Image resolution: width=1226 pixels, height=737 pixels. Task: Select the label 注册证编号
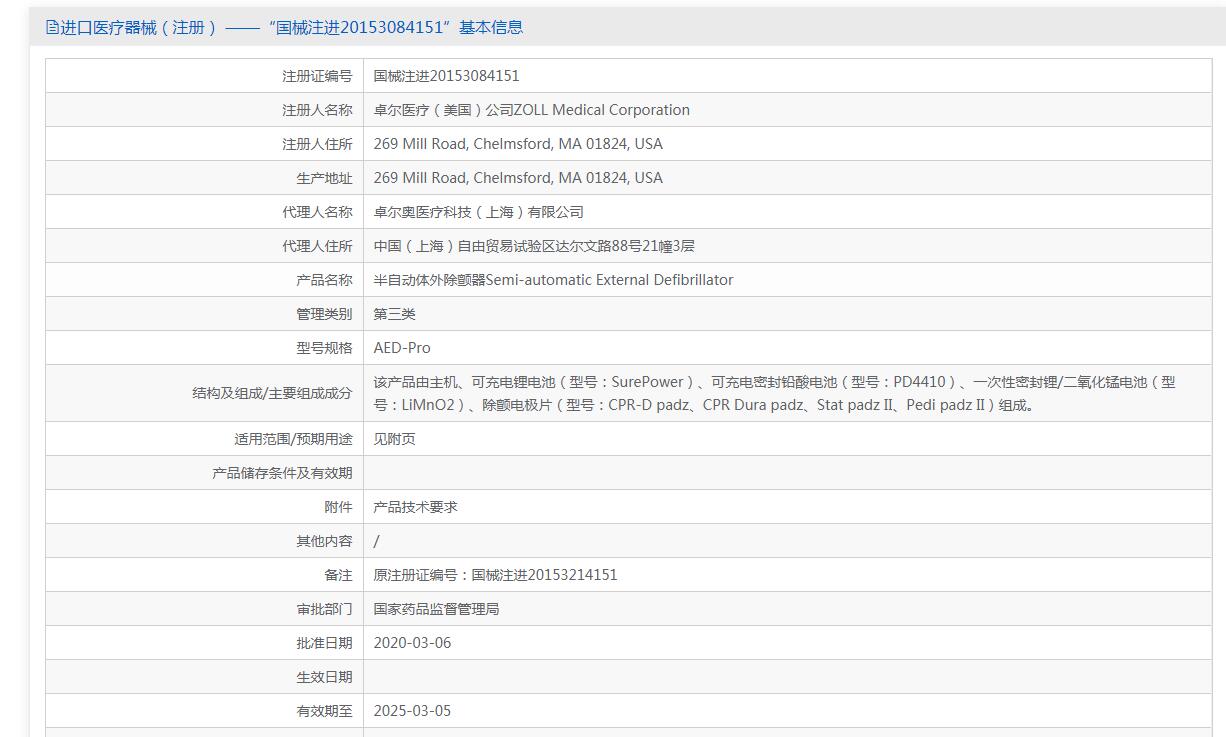click(317, 76)
